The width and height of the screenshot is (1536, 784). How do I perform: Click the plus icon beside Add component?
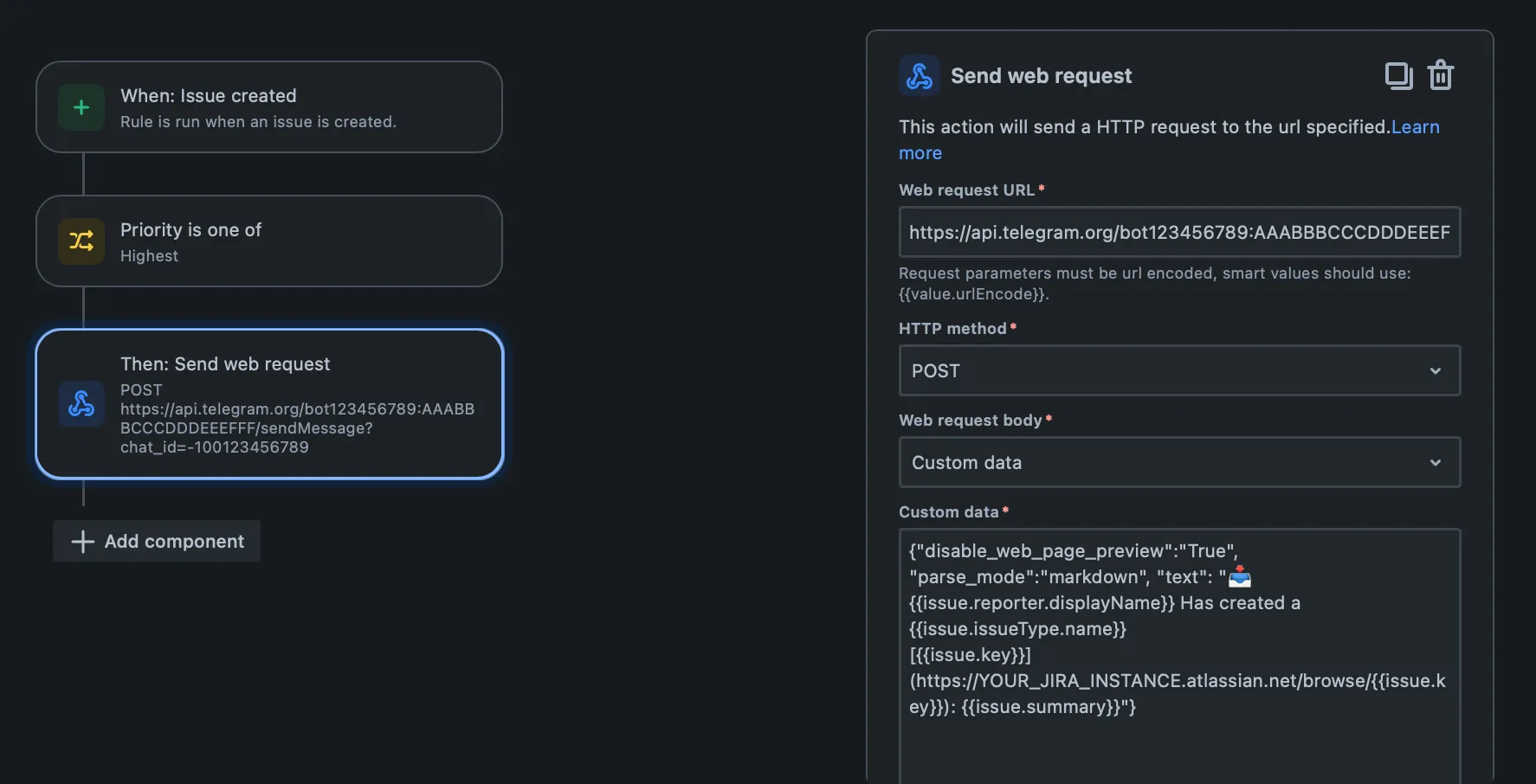coord(82,541)
